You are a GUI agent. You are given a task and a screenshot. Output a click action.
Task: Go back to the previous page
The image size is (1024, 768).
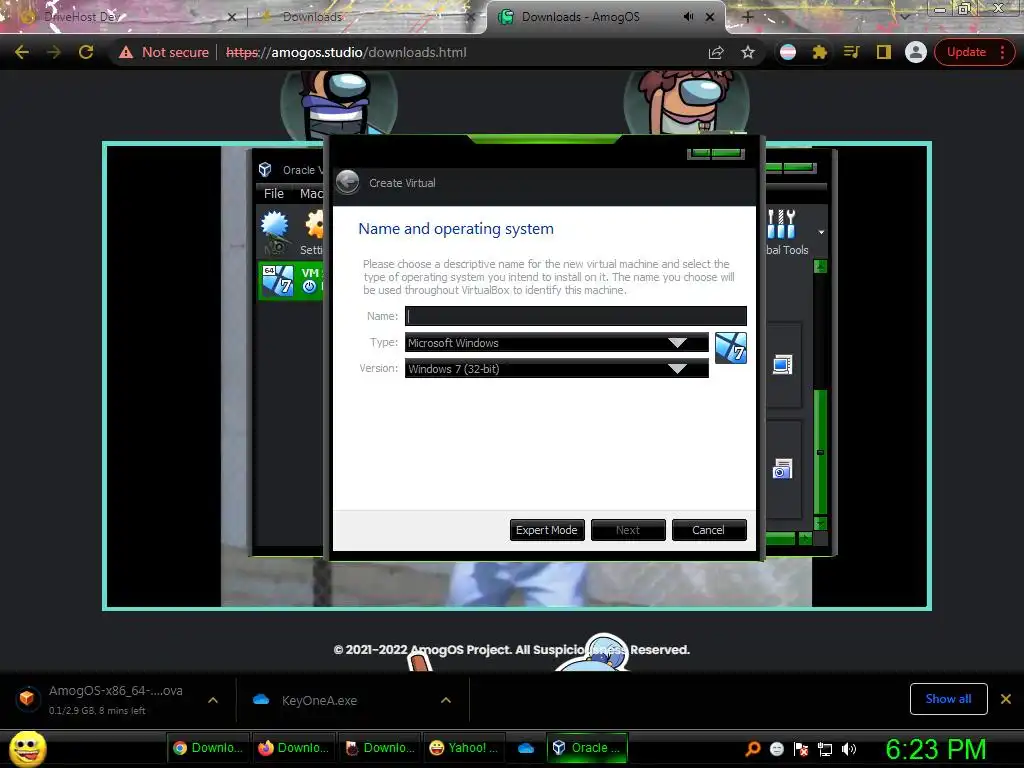(22, 52)
